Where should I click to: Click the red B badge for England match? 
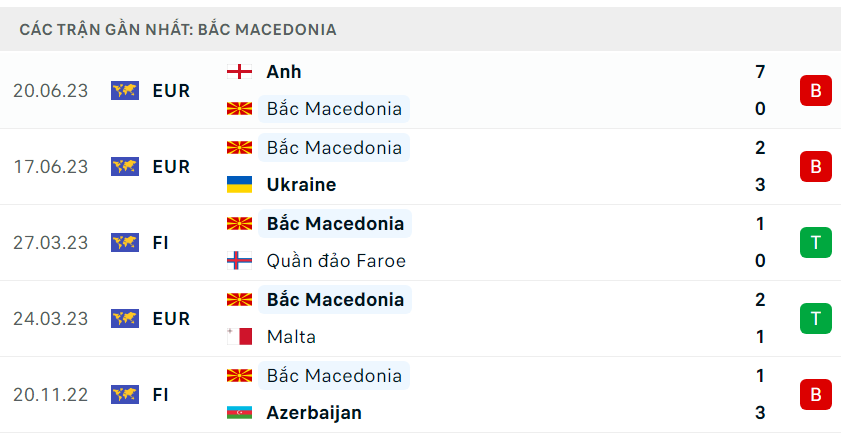(x=816, y=91)
